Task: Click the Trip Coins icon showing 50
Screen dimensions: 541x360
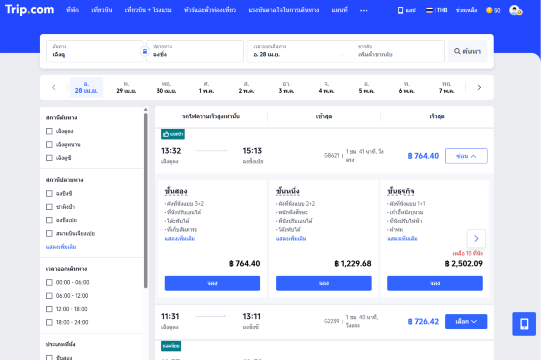Action: click(493, 10)
